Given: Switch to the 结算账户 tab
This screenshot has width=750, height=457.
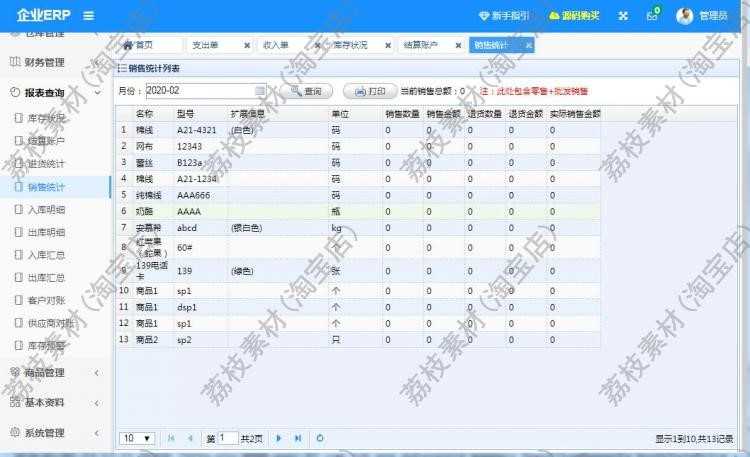Looking at the screenshot, I should tap(421, 45).
